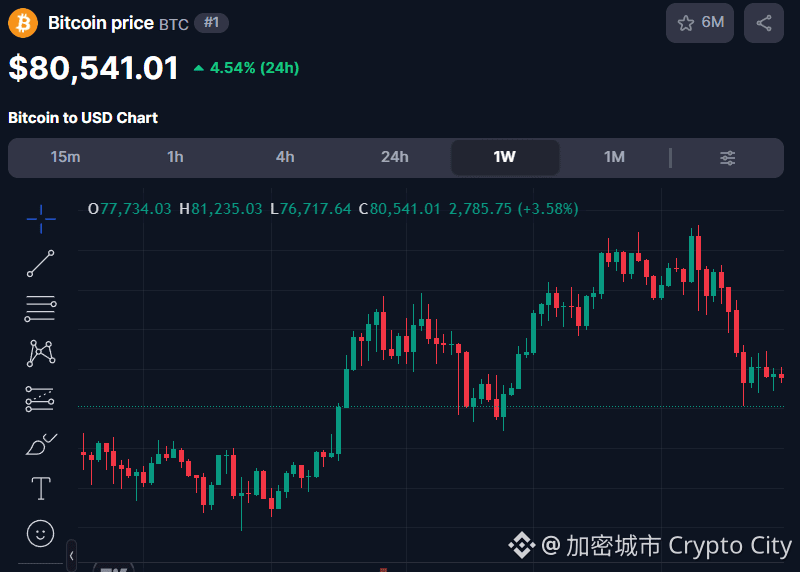
Task: Switch chart to 1h interval
Action: [175, 157]
